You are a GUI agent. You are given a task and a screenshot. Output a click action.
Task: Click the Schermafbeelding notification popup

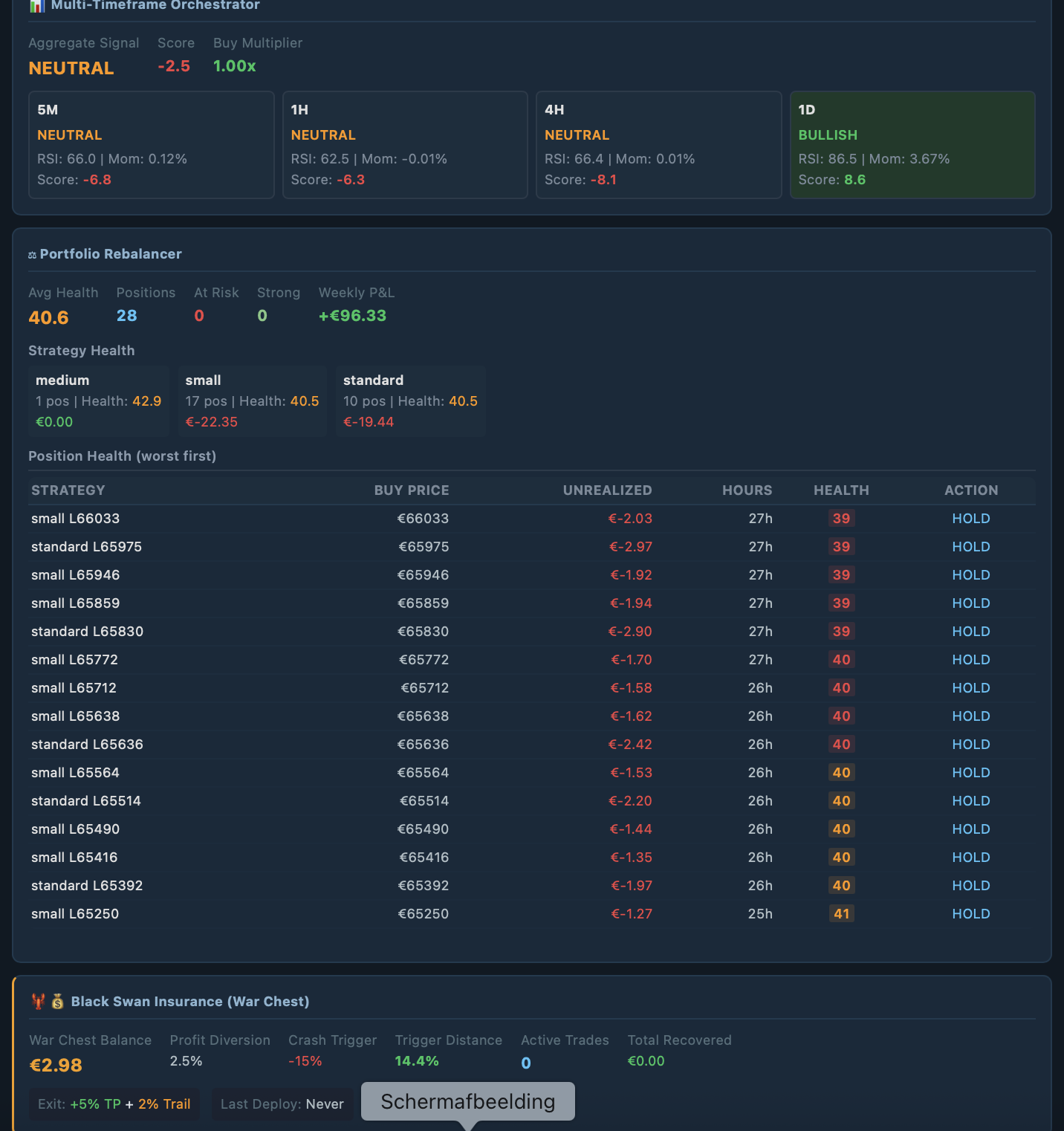click(467, 1101)
